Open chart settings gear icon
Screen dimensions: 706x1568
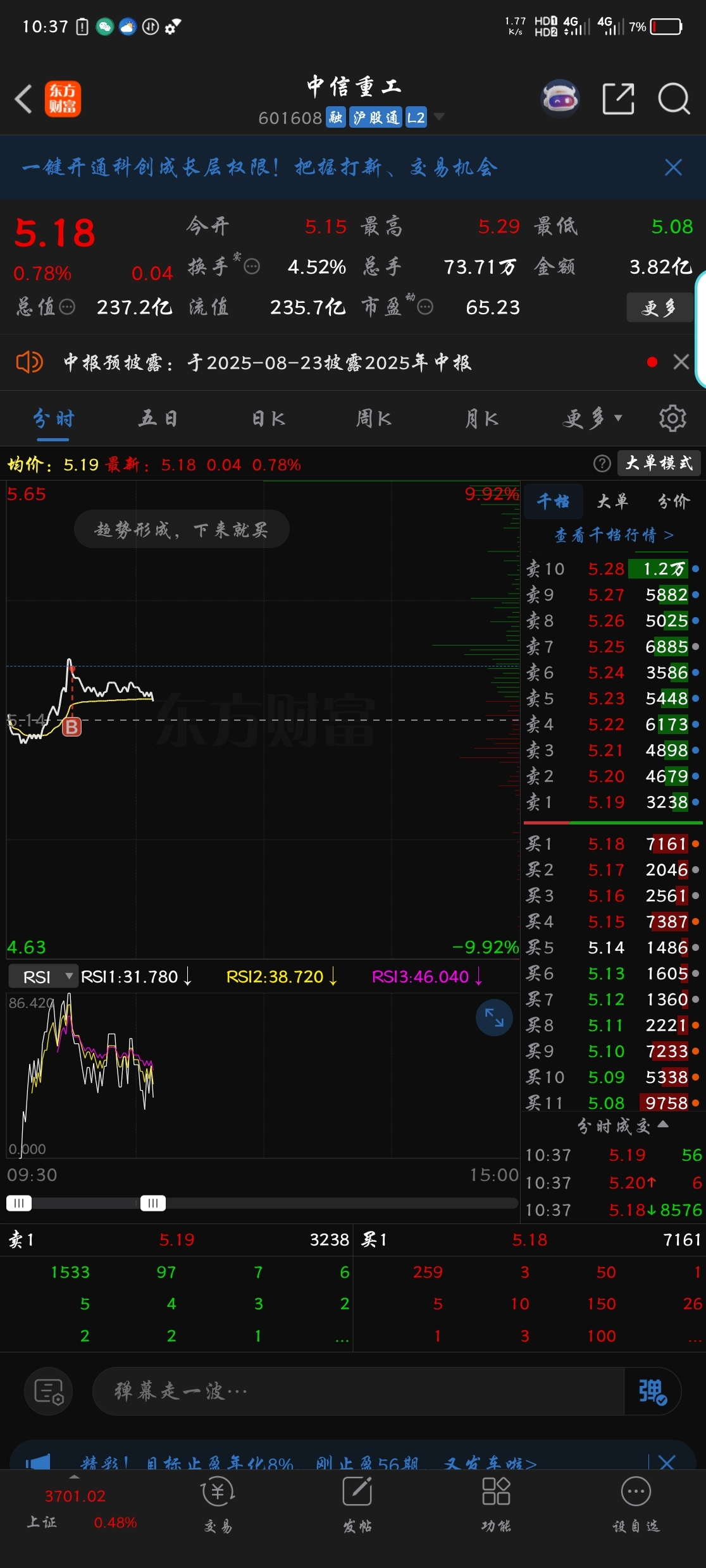[x=672, y=418]
